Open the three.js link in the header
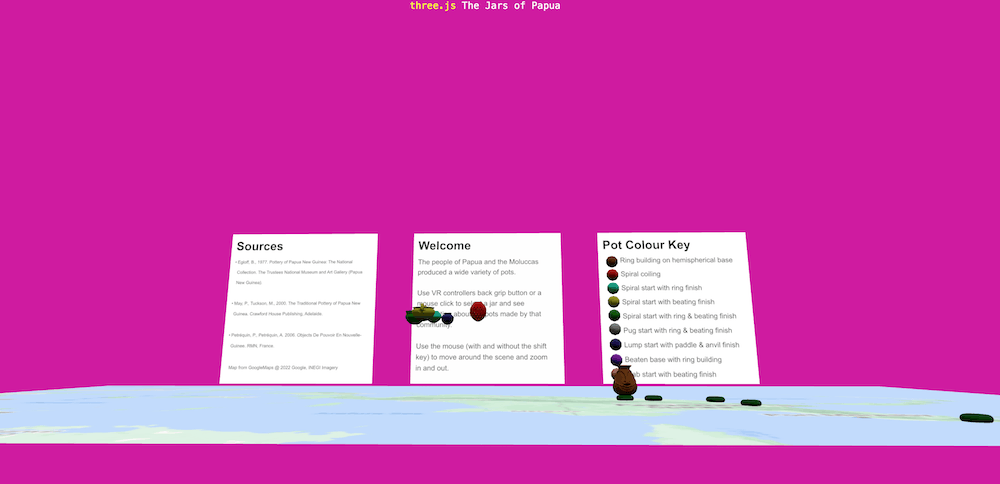The width and height of the screenshot is (1000, 484). [432, 6]
